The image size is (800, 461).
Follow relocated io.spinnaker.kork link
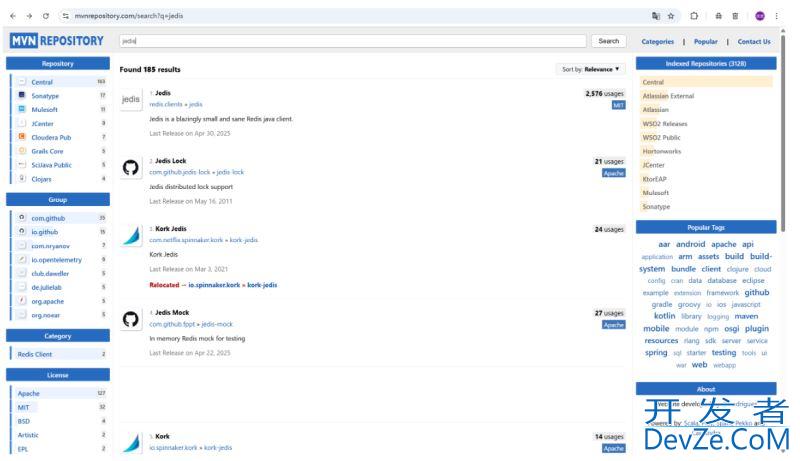214,285
